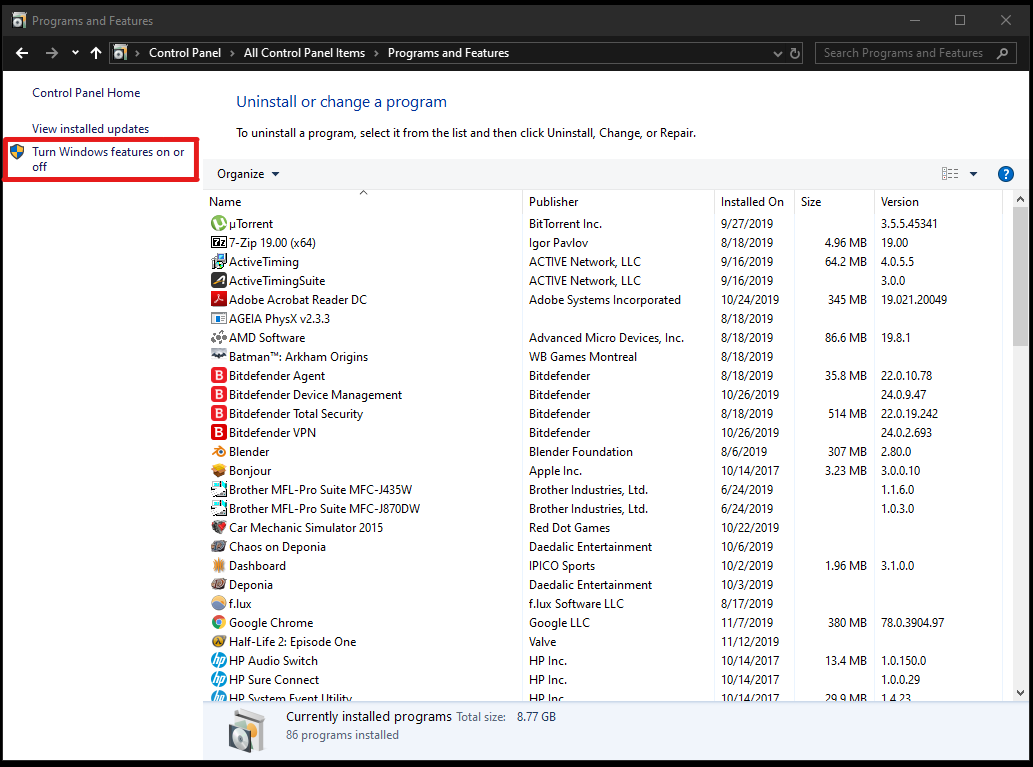
Task: Click the scrollbar up arrow
Action: [x=1020, y=199]
